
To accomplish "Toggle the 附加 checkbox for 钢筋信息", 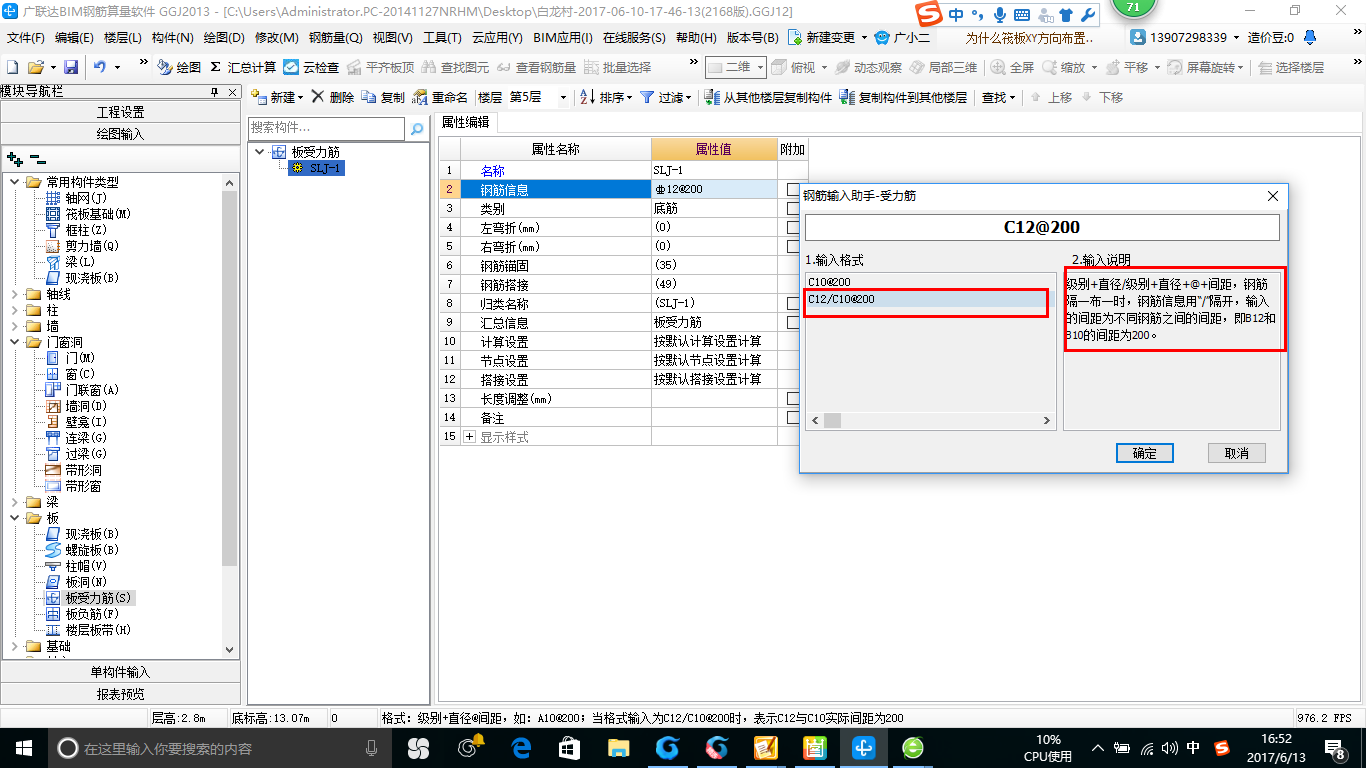I will 793,189.
